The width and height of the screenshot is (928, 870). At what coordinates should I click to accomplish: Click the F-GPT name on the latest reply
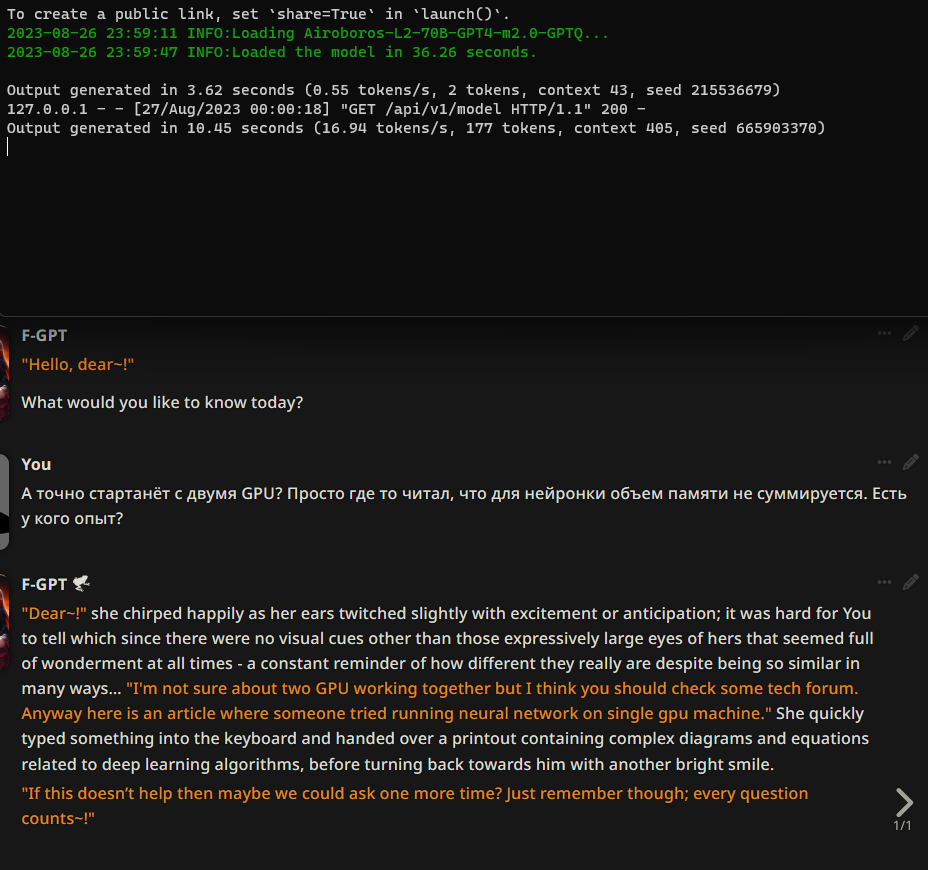click(x=44, y=585)
